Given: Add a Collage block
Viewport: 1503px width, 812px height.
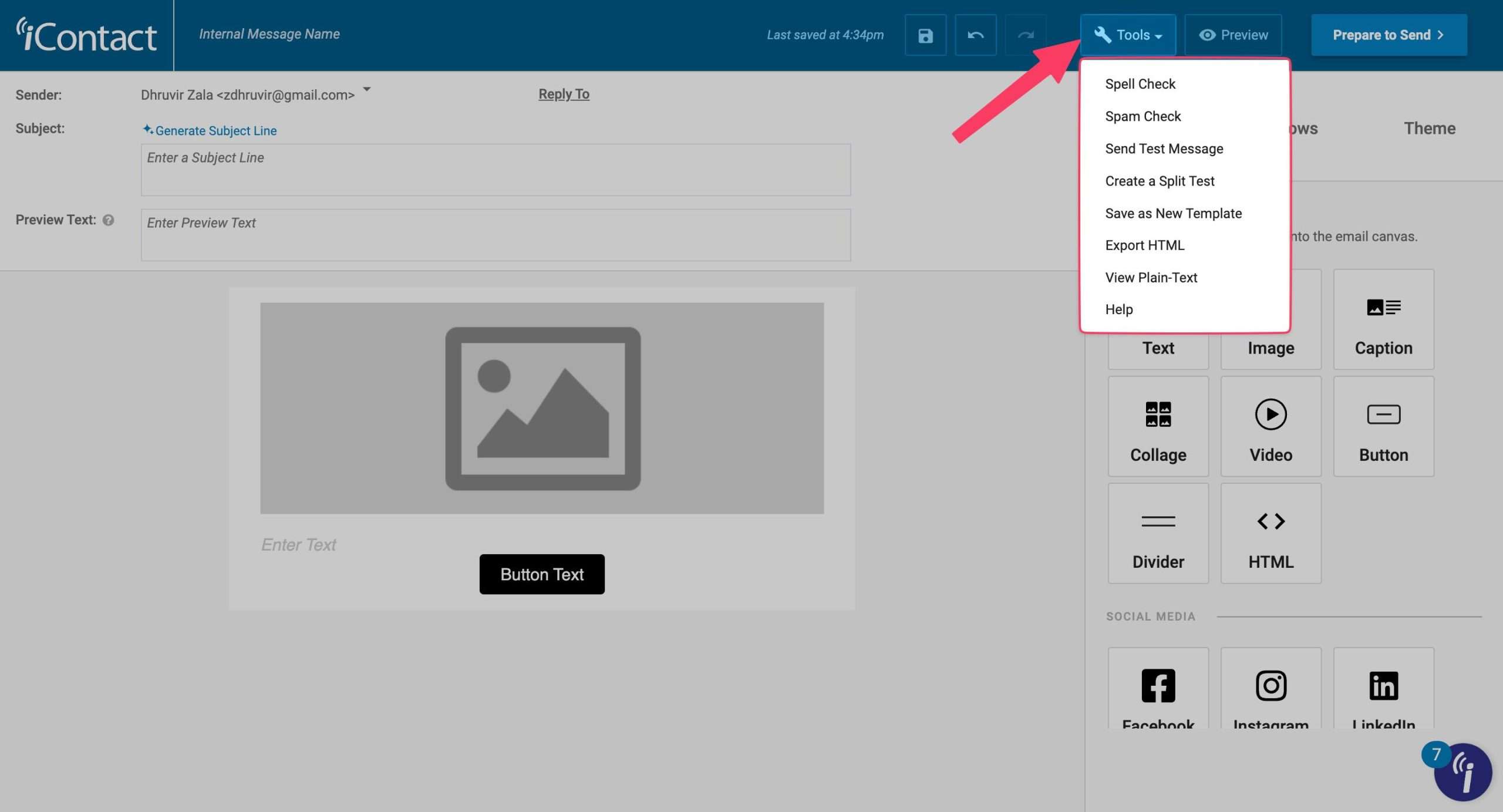Looking at the screenshot, I should point(1157,426).
